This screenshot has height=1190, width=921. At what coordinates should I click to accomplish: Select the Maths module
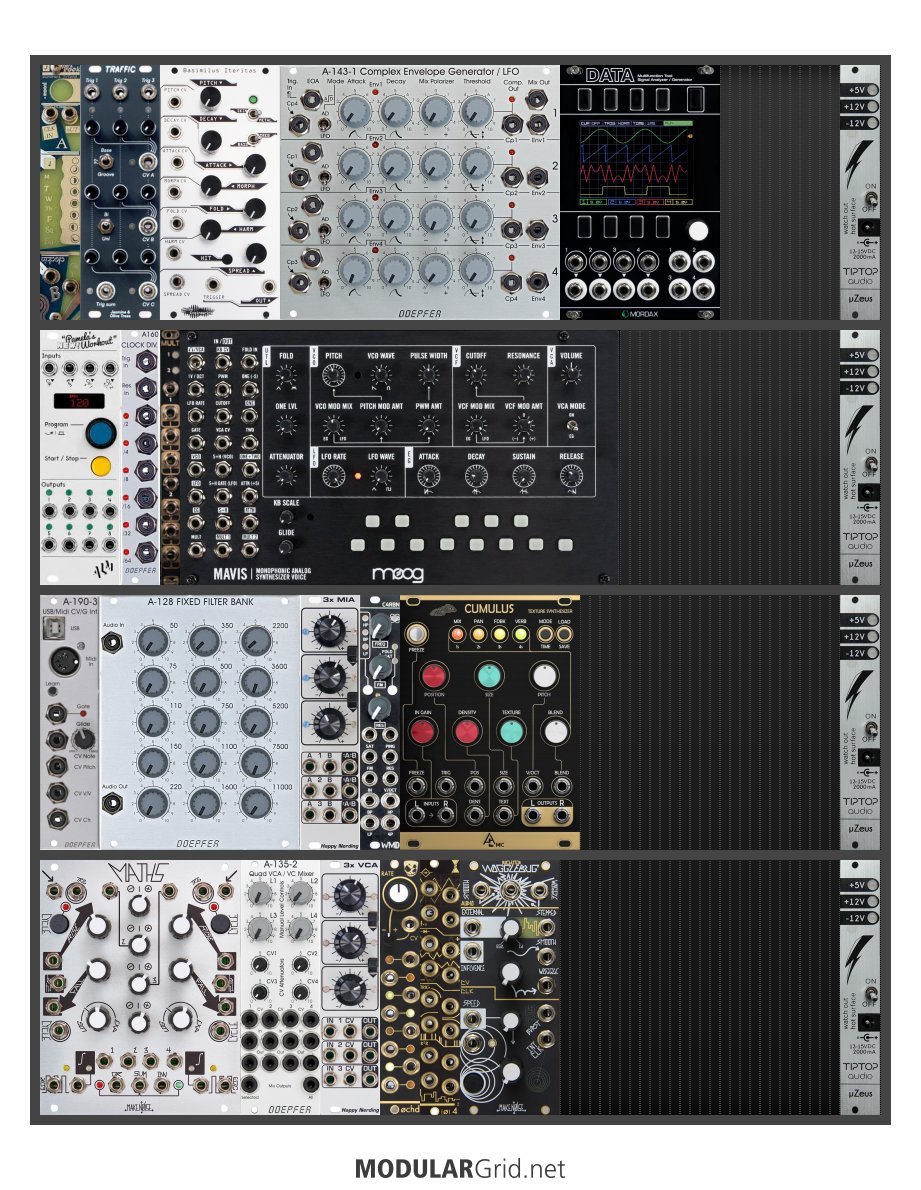pyautogui.click(x=140, y=987)
